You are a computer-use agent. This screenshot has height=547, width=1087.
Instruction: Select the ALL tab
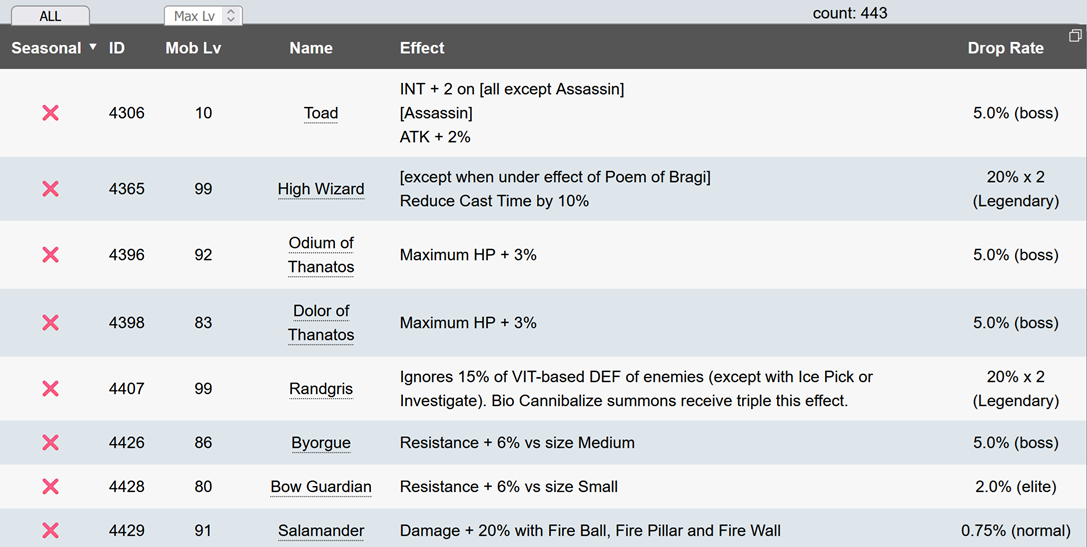coord(50,16)
